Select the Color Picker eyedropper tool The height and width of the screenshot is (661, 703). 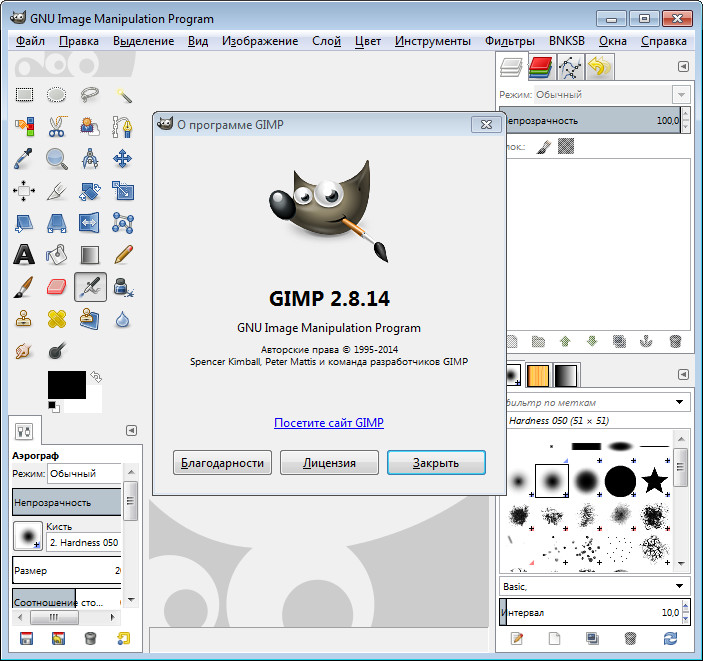click(x=24, y=159)
